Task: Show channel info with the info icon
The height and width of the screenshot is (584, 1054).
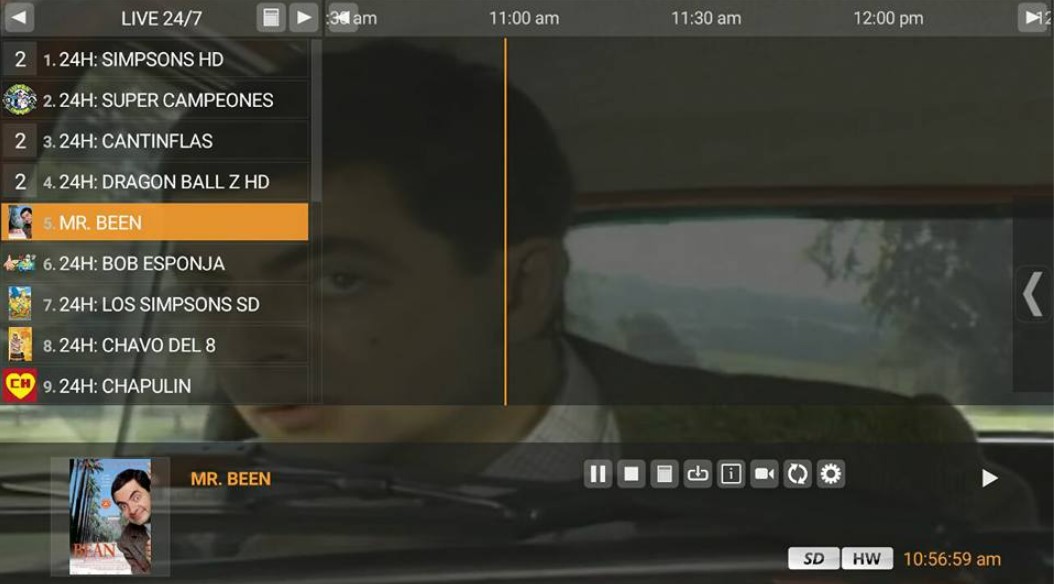Action: click(731, 474)
